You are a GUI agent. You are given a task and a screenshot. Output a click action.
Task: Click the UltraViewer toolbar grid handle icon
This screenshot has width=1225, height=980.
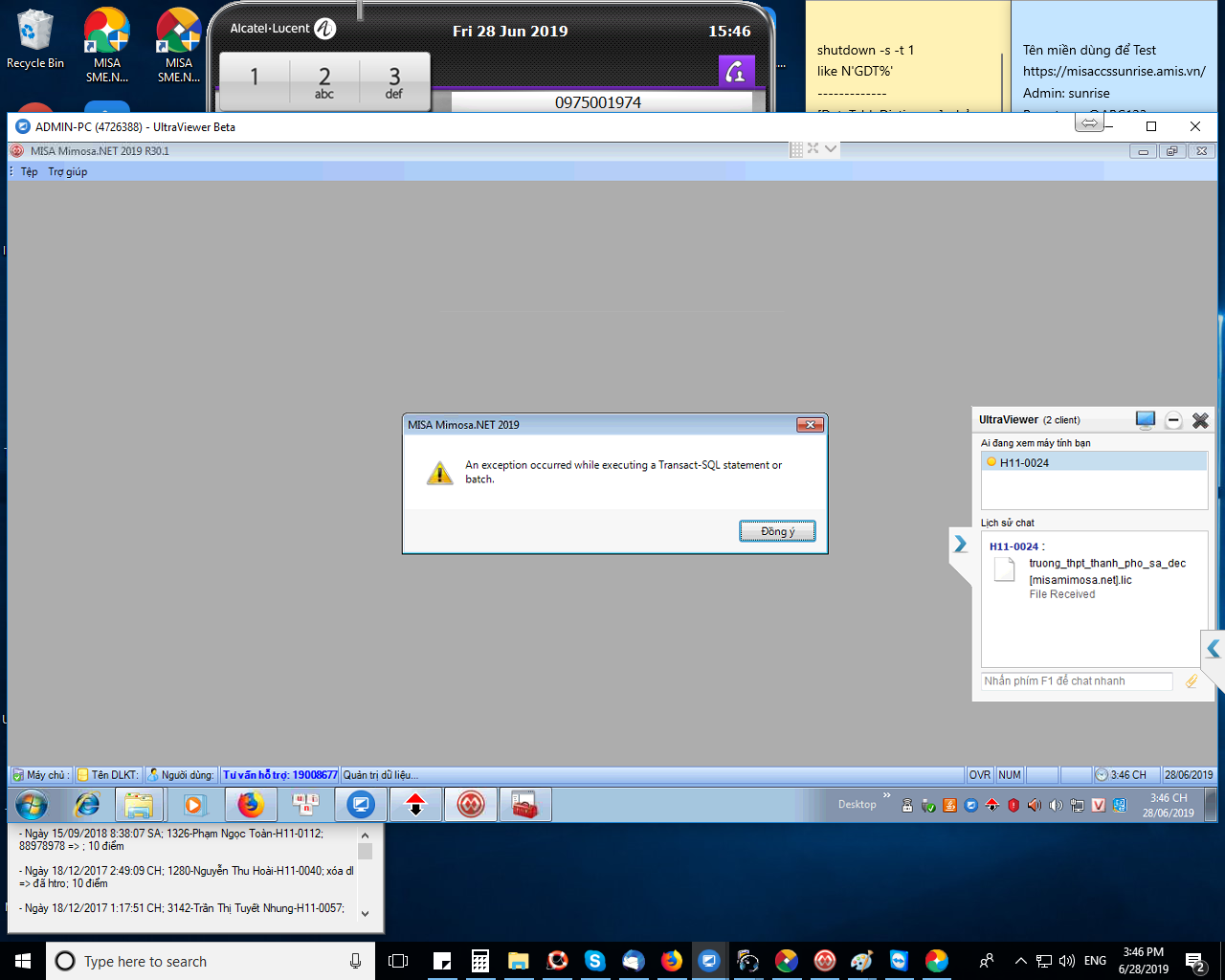(x=796, y=148)
